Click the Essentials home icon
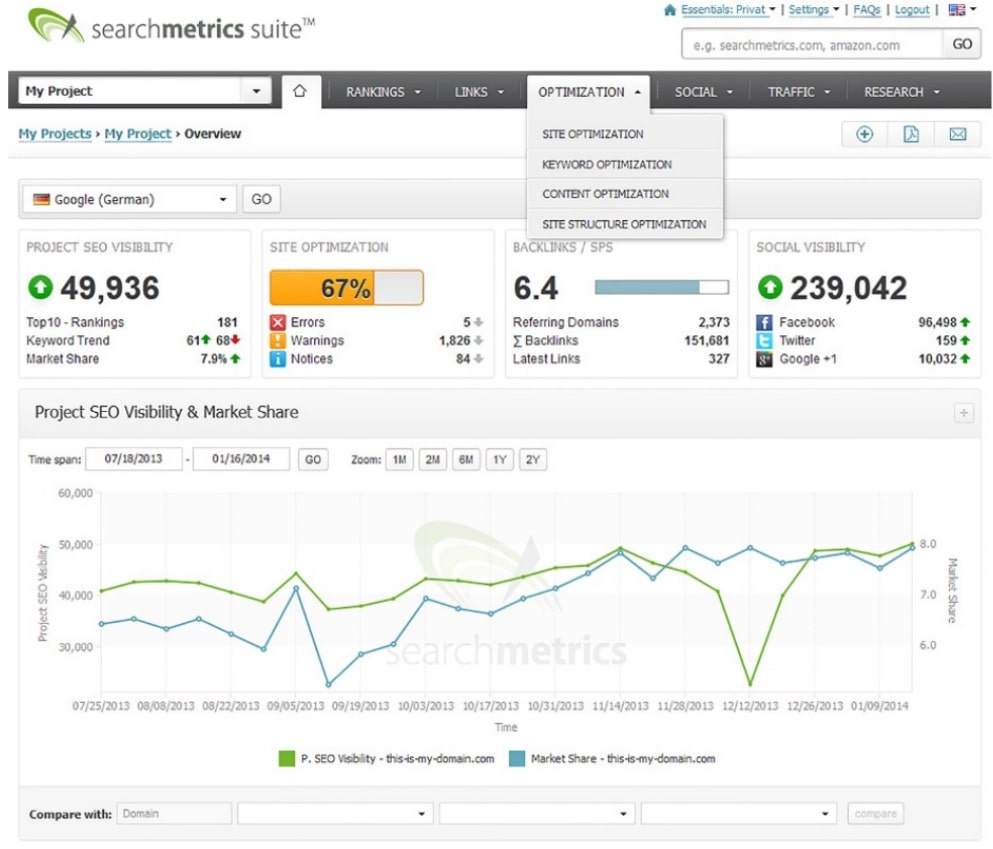993x849 pixels. pos(669,10)
